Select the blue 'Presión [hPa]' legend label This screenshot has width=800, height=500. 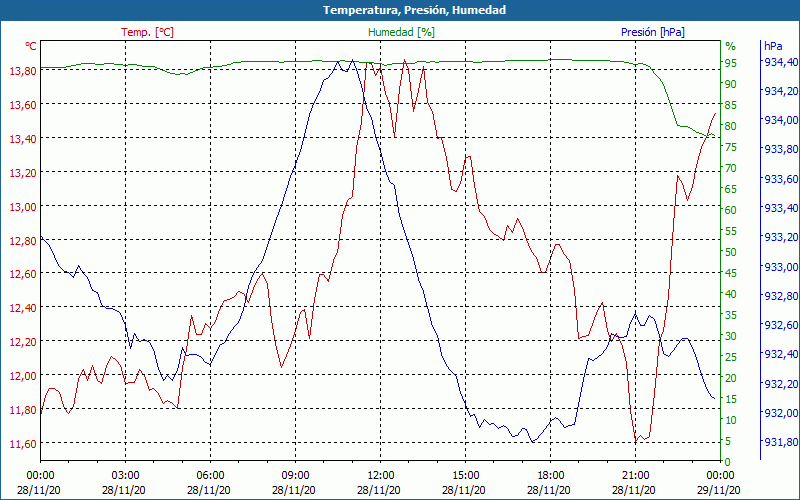[653, 32]
